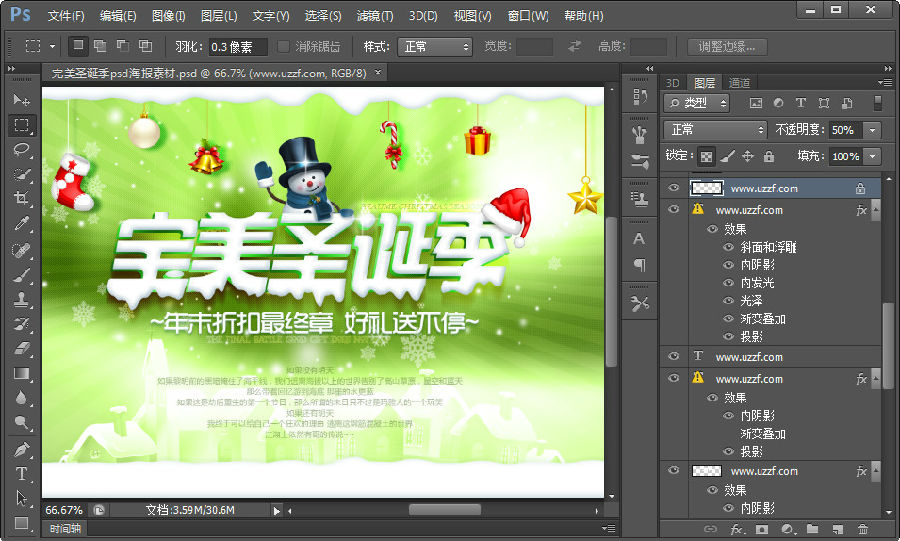The width and height of the screenshot is (900, 541).
Task: Open the status bar info arrow menu
Action: point(277,510)
